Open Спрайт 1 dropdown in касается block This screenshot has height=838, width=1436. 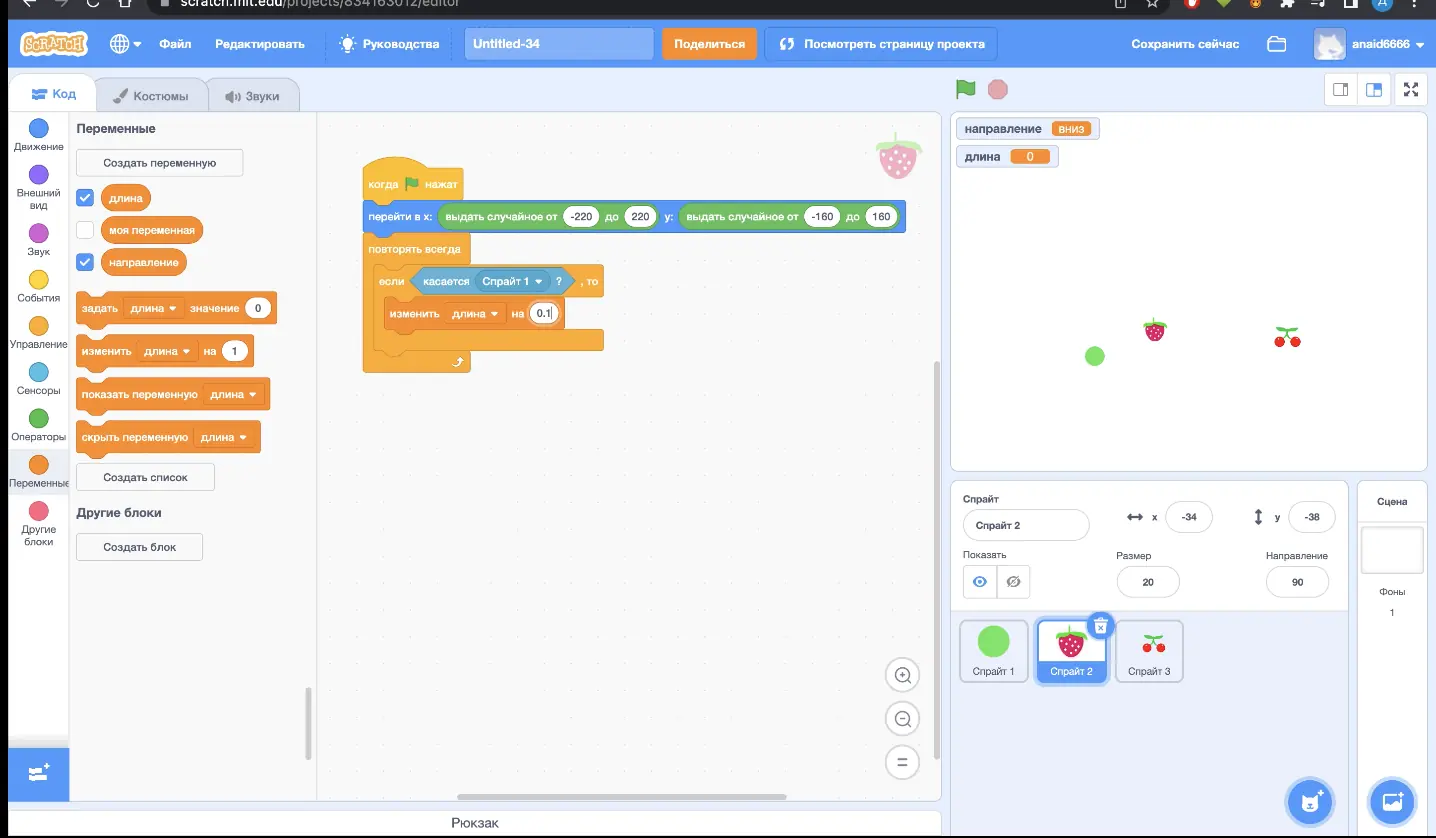pyautogui.click(x=512, y=281)
